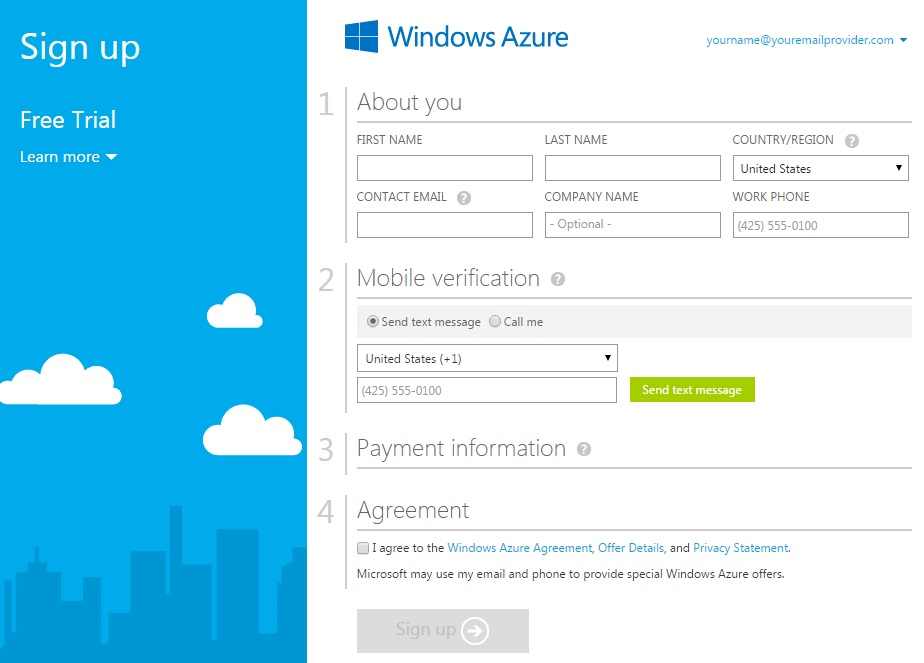Open Mobile verification help question mark

pyautogui.click(x=557, y=279)
